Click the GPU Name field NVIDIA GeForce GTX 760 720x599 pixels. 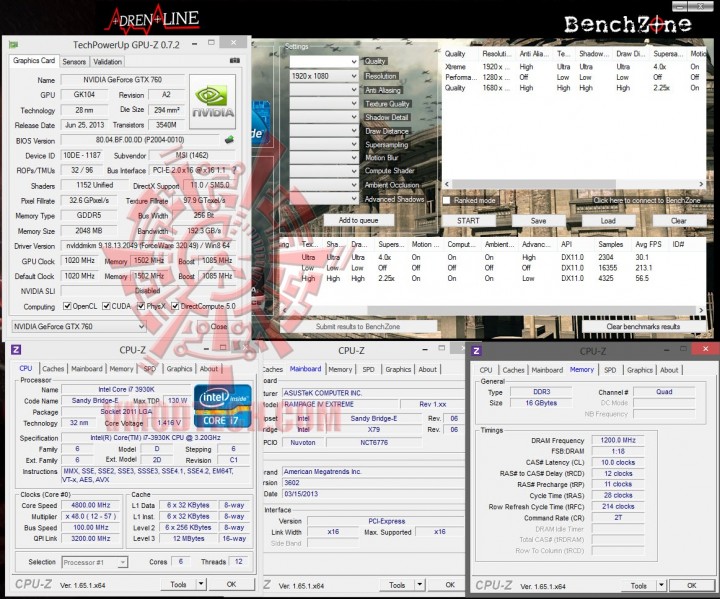pyautogui.click(x=123, y=79)
